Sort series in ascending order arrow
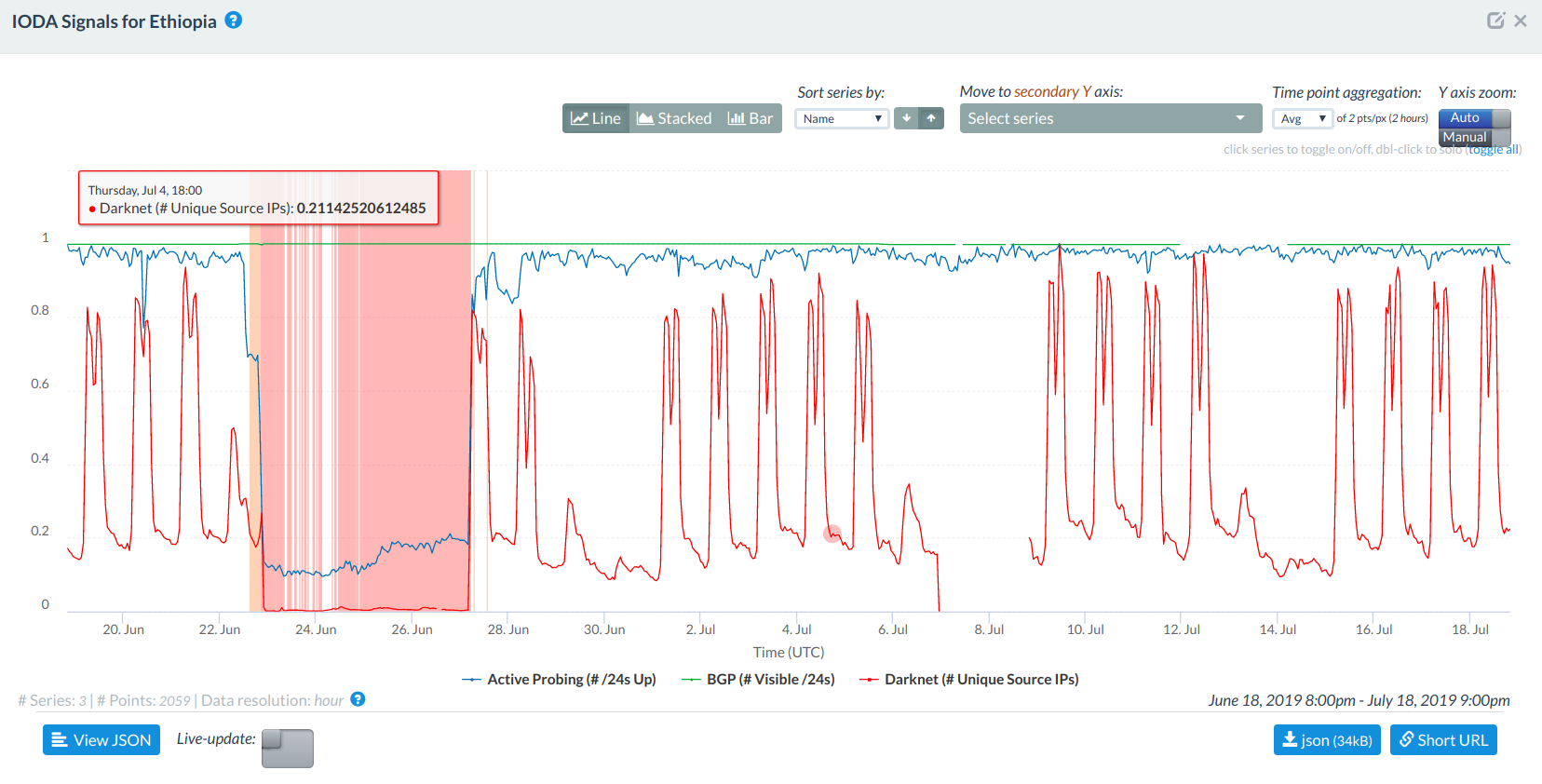The width and height of the screenshot is (1542, 784). click(x=931, y=118)
